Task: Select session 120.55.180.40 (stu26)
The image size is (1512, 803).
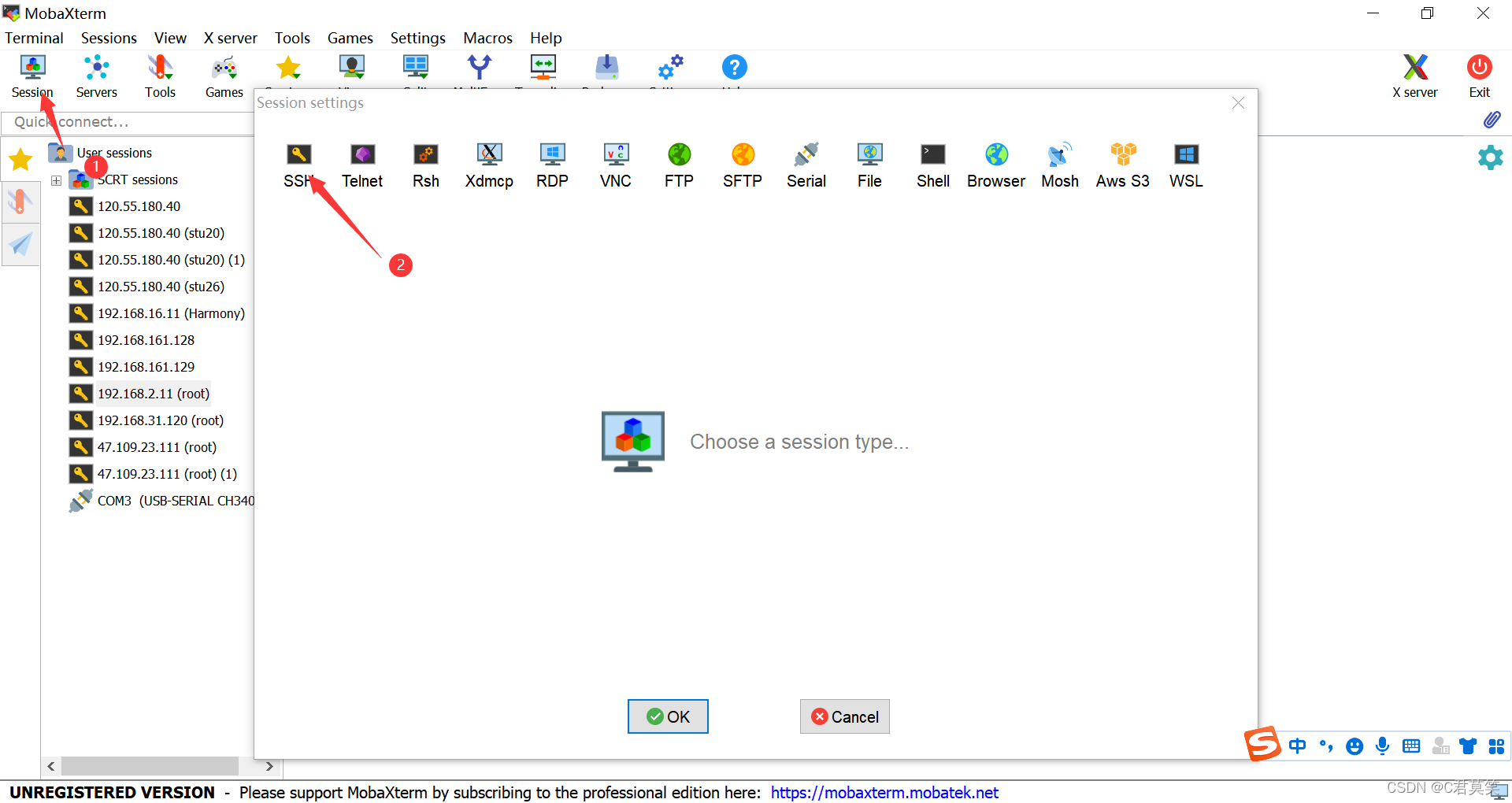Action: click(147, 287)
